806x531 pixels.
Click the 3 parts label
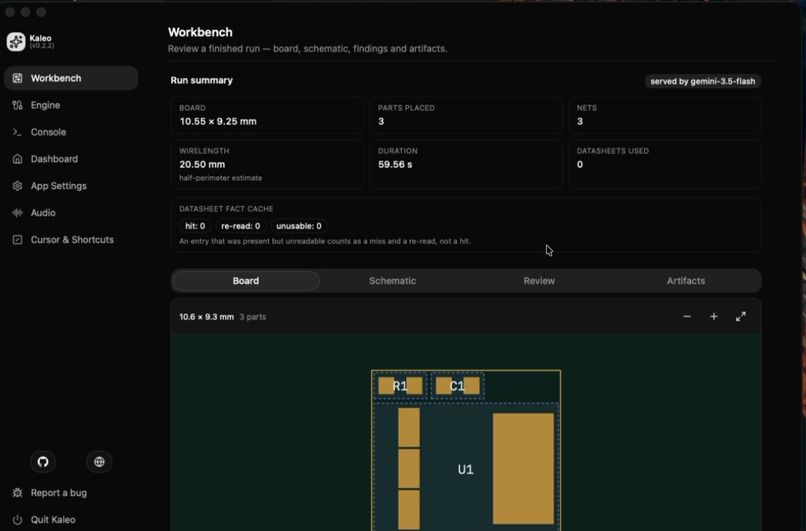(x=252, y=317)
